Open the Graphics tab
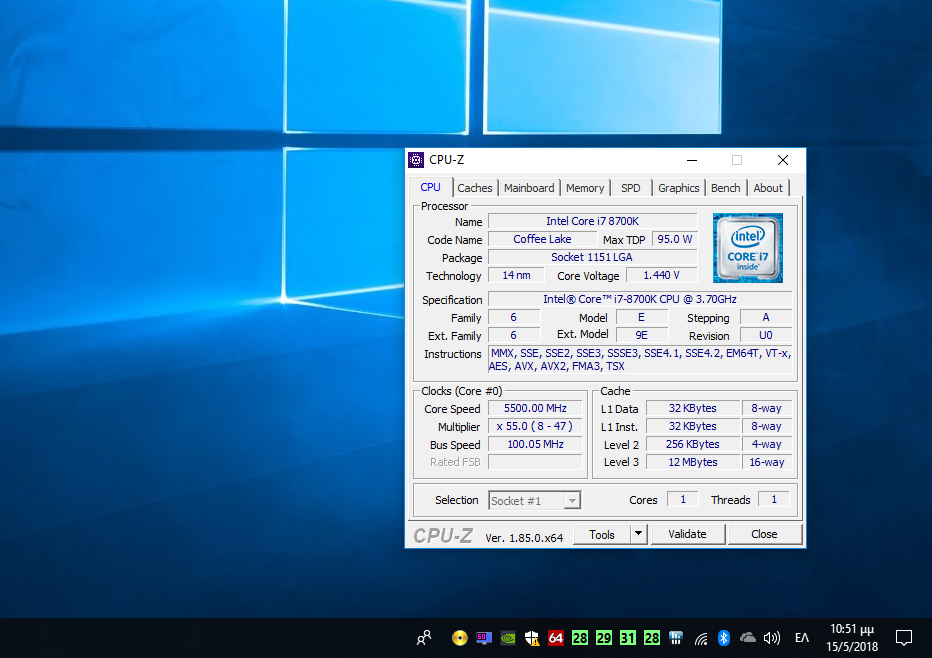Screen dimensions: 932x658 [x=679, y=188]
